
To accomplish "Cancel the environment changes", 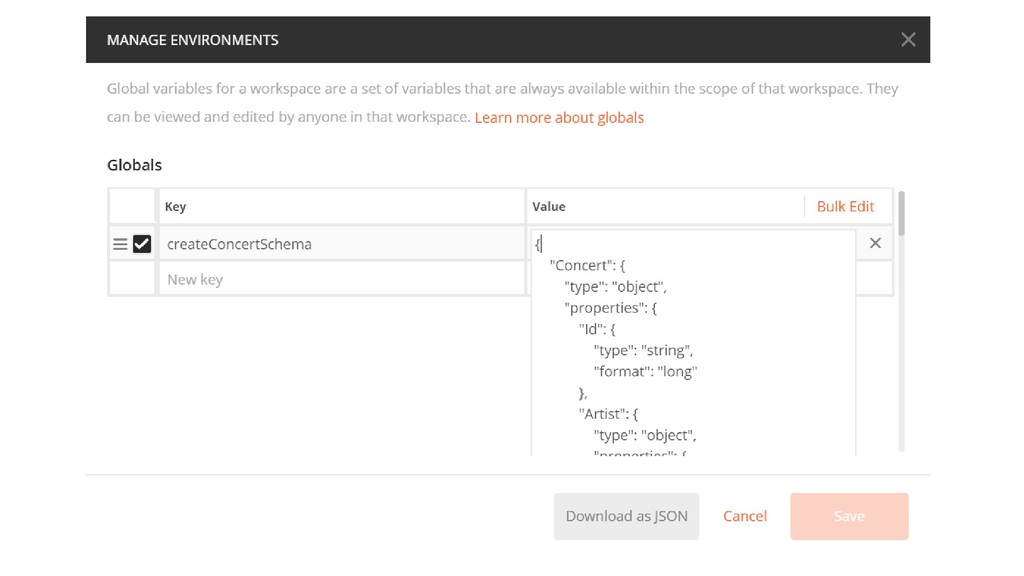I will pos(744,517).
